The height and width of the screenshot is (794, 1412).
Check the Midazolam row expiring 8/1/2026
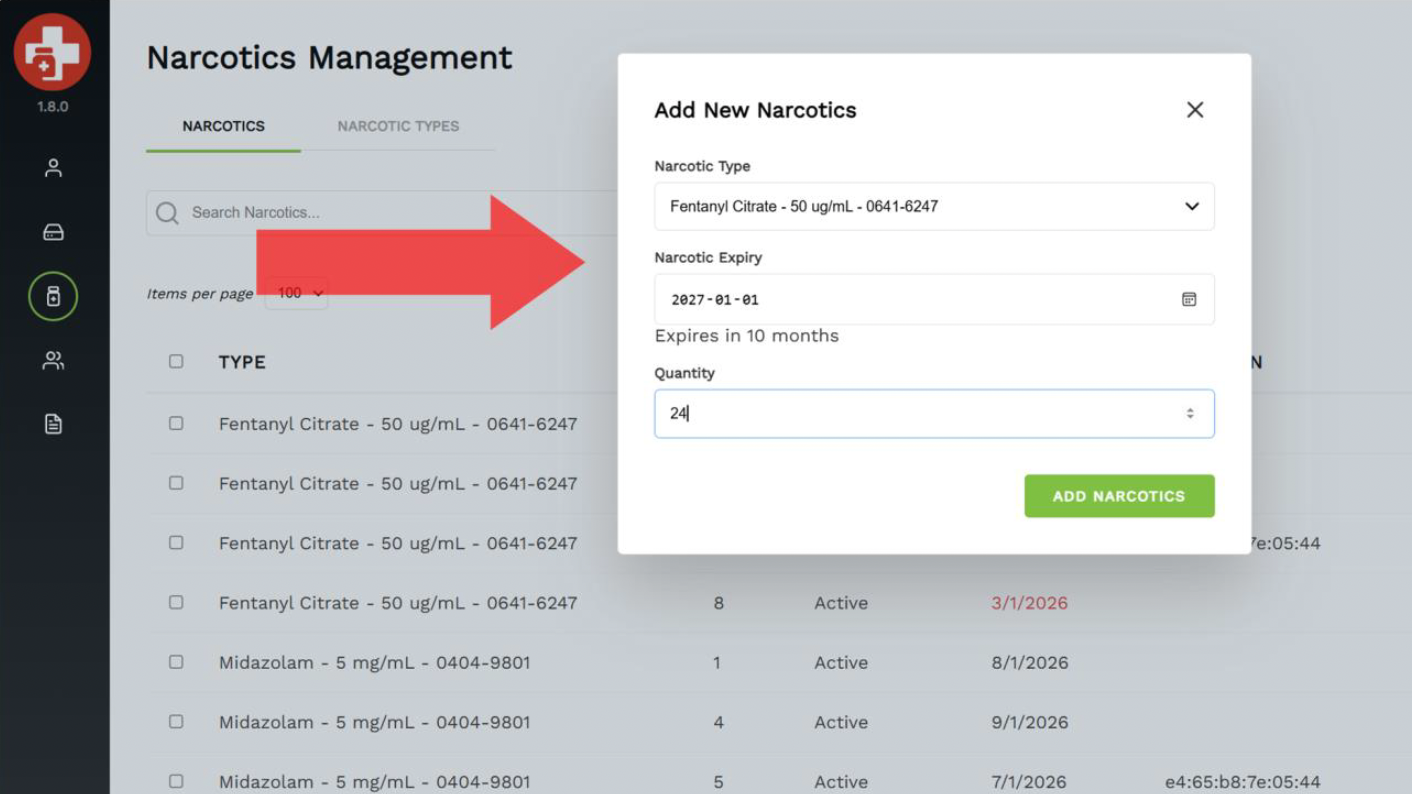point(176,662)
